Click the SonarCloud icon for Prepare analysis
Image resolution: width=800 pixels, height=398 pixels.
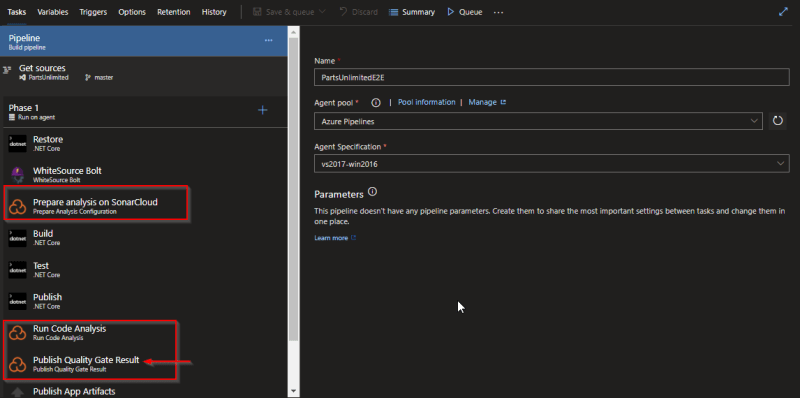click(18, 206)
